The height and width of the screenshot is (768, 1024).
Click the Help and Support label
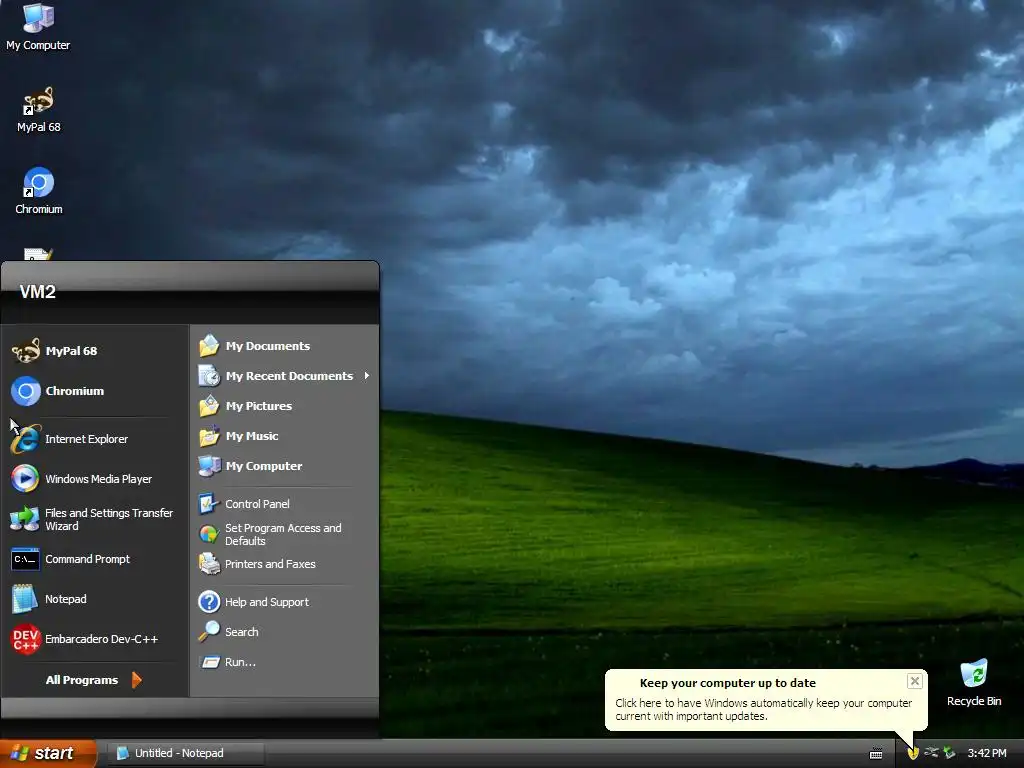tap(266, 601)
